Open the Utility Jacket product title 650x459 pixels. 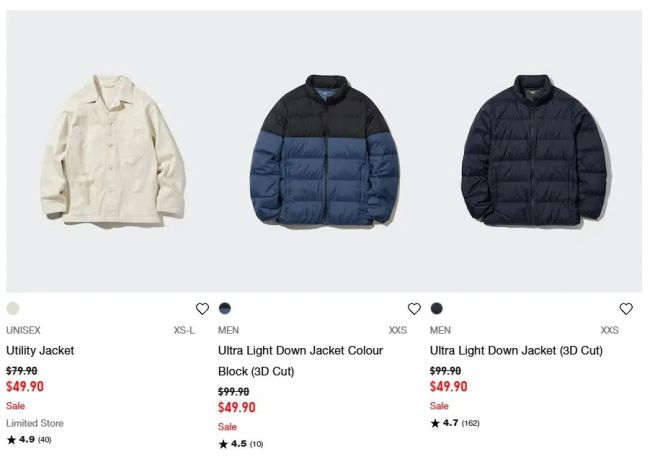pyautogui.click(x=40, y=351)
